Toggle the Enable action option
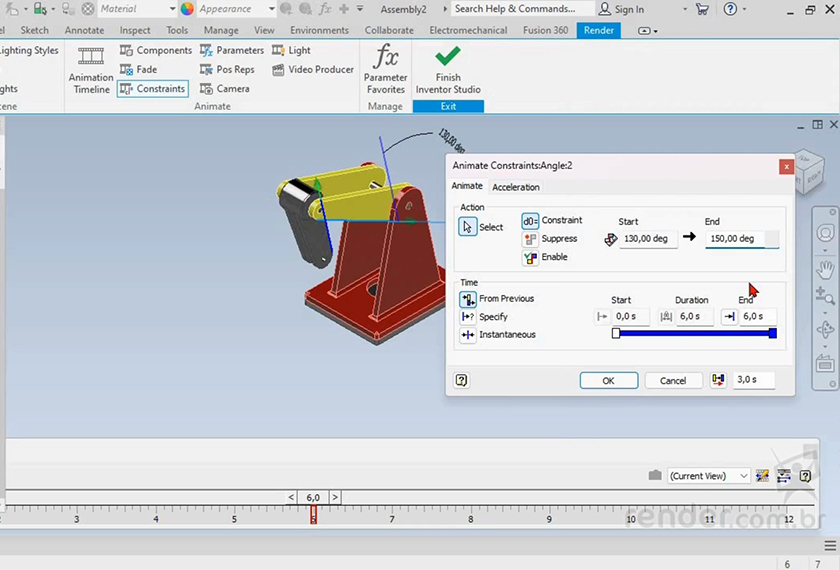 tap(530, 258)
